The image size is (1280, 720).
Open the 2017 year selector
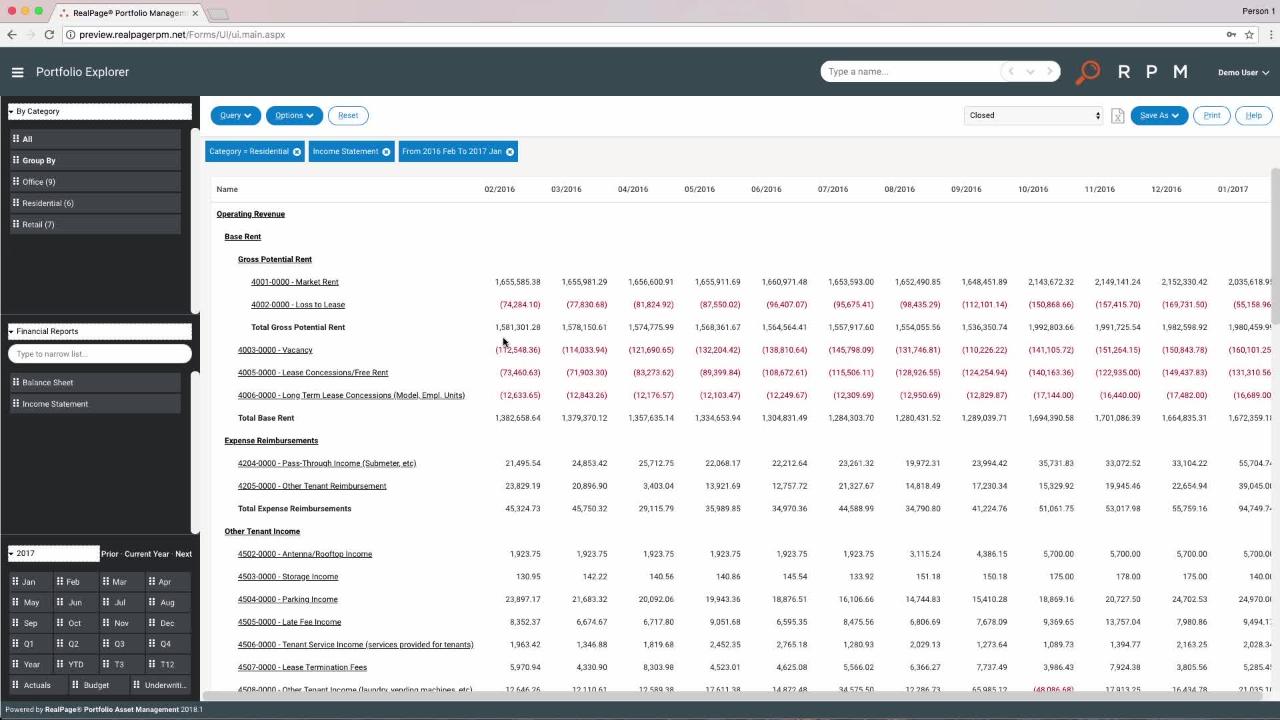53,554
